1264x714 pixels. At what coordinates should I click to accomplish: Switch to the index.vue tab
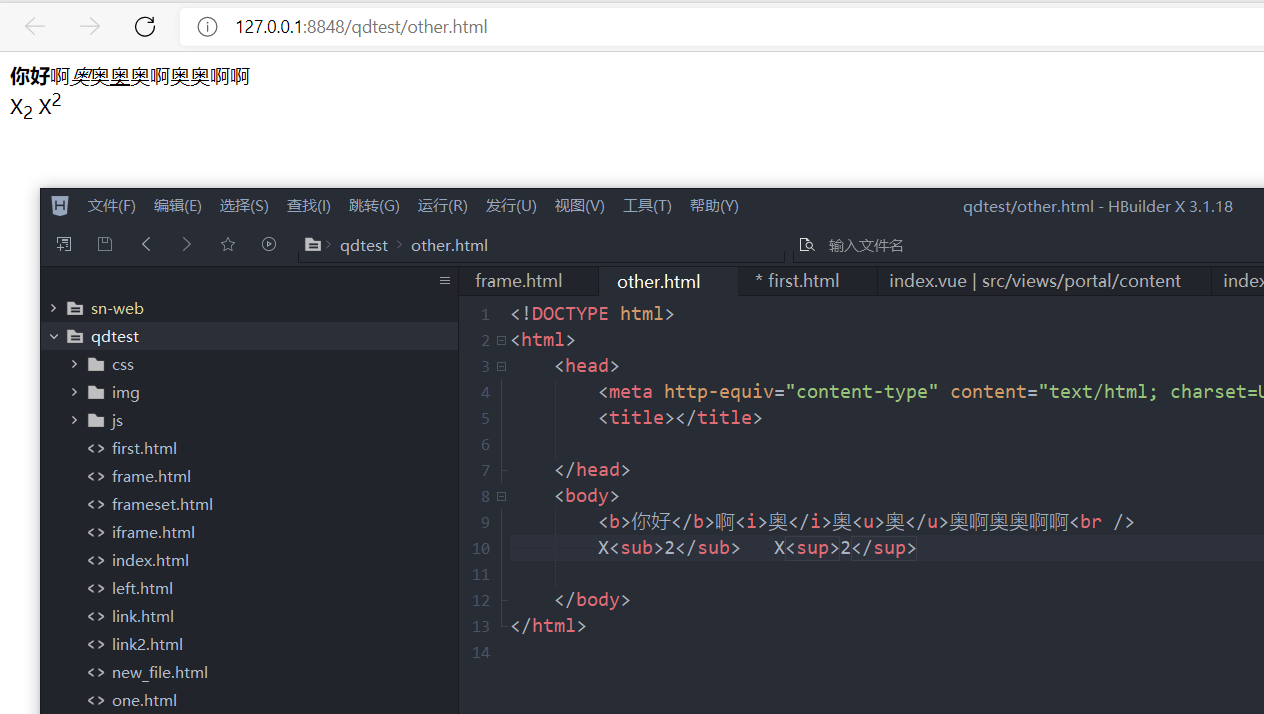tap(1043, 281)
